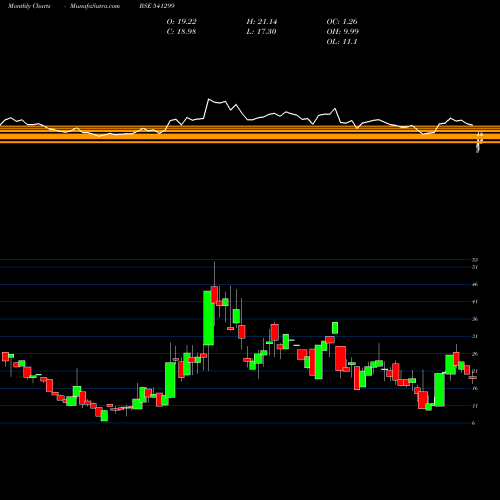This screenshot has width=500, height=500.
Task: Click price axis label 16
Action: point(475,388)
